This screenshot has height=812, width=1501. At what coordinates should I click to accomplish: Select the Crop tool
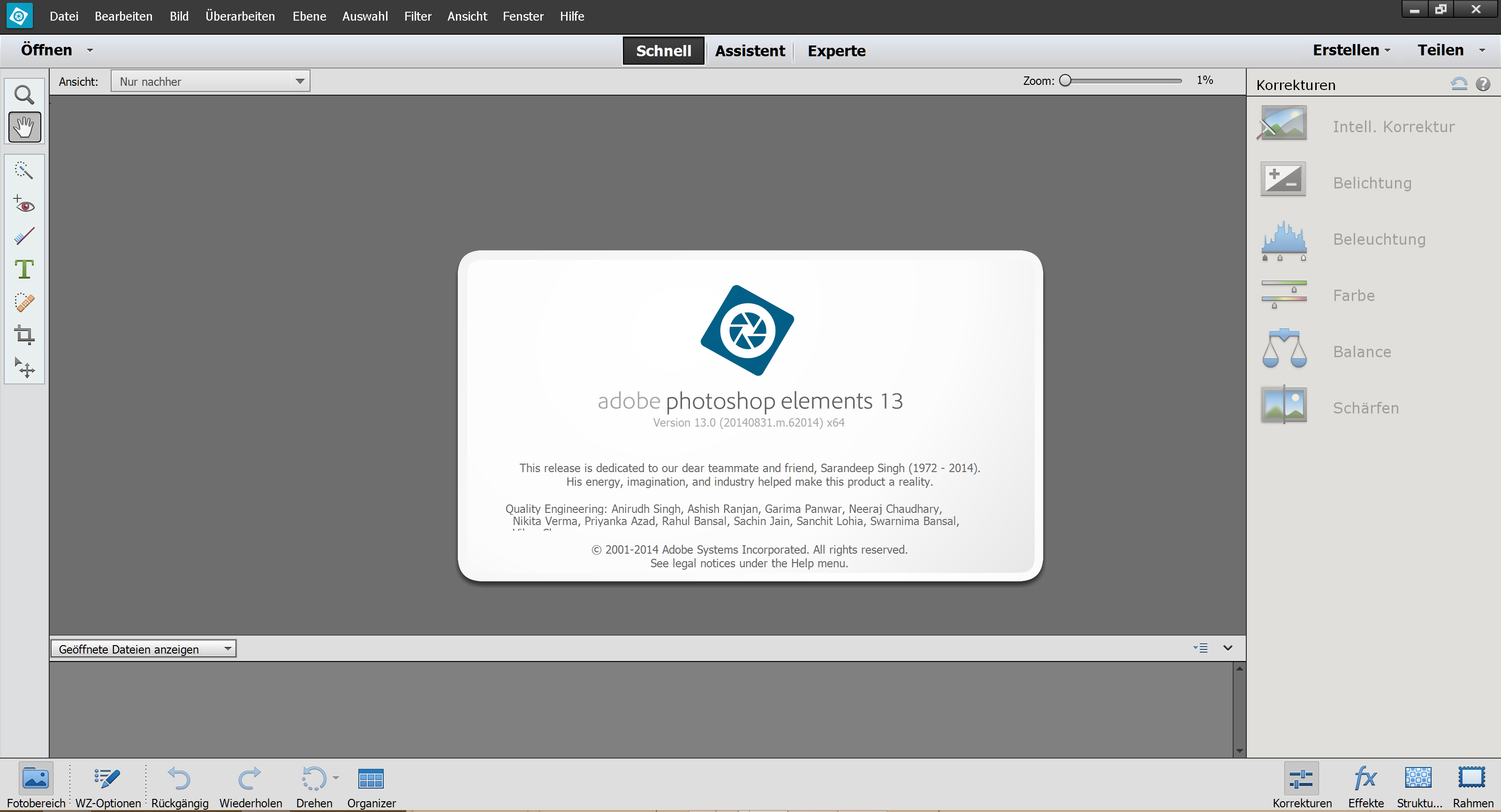24,335
